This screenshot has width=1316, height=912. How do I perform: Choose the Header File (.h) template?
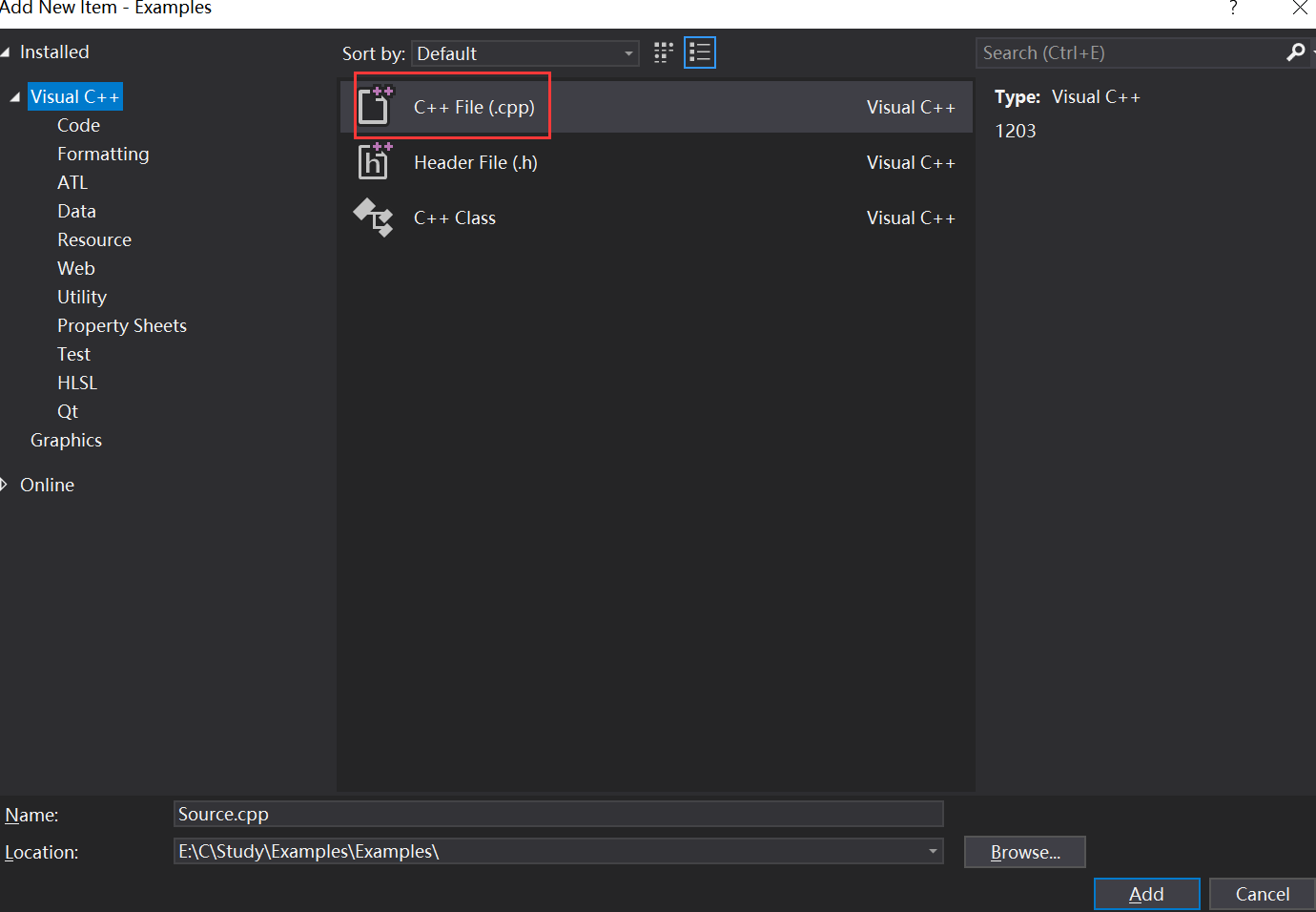pyautogui.click(x=656, y=162)
